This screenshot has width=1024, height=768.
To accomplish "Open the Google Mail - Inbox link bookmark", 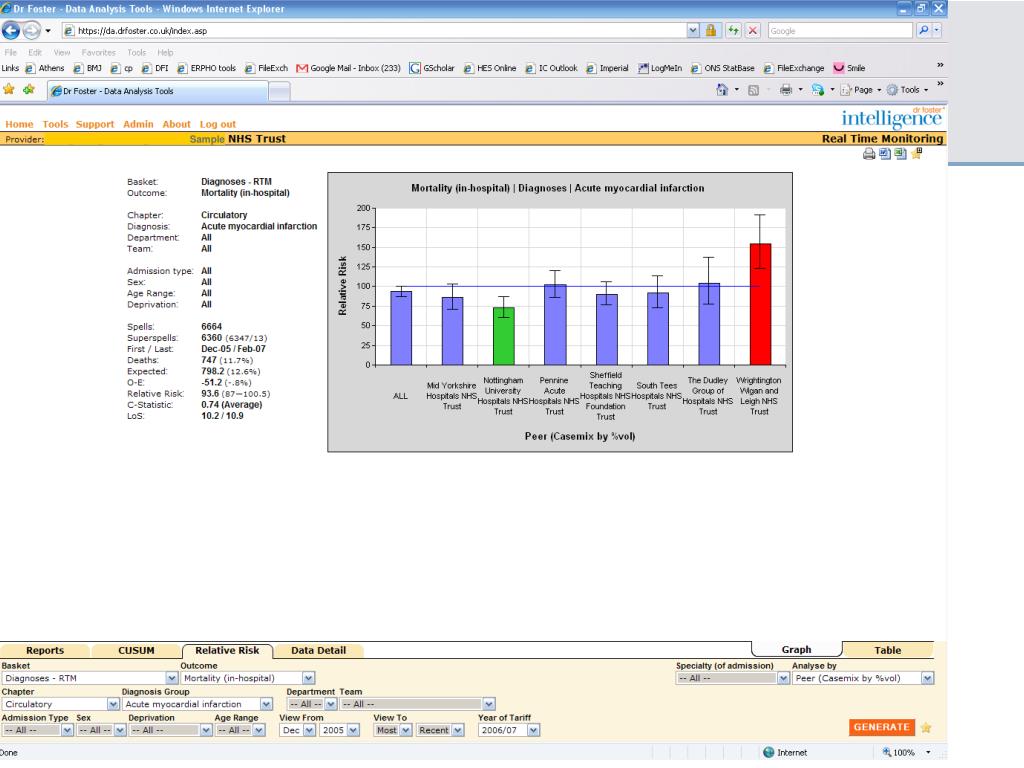I will [349, 68].
